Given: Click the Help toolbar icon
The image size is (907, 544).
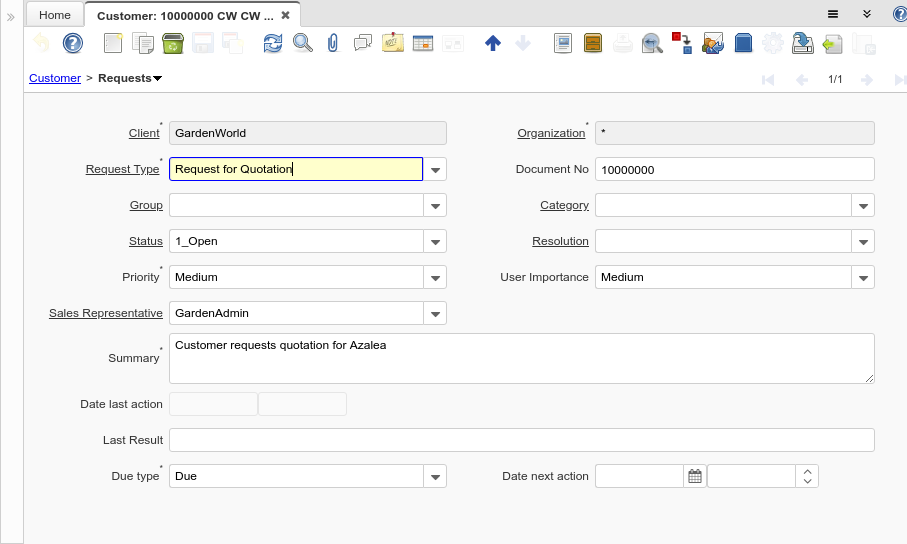Looking at the screenshot, I should pyautogui.click(x=72, y=43).
